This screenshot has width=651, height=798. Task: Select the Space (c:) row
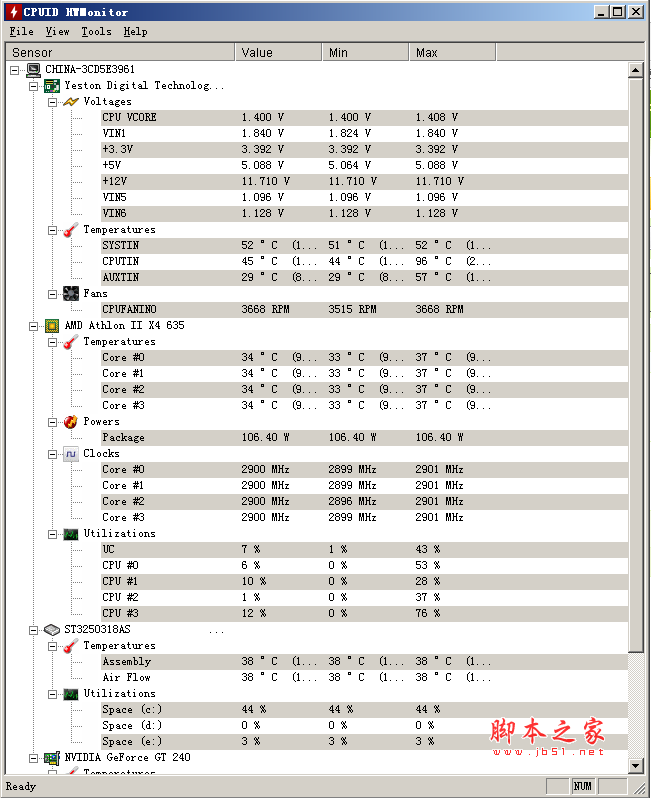tap(364, 709)
